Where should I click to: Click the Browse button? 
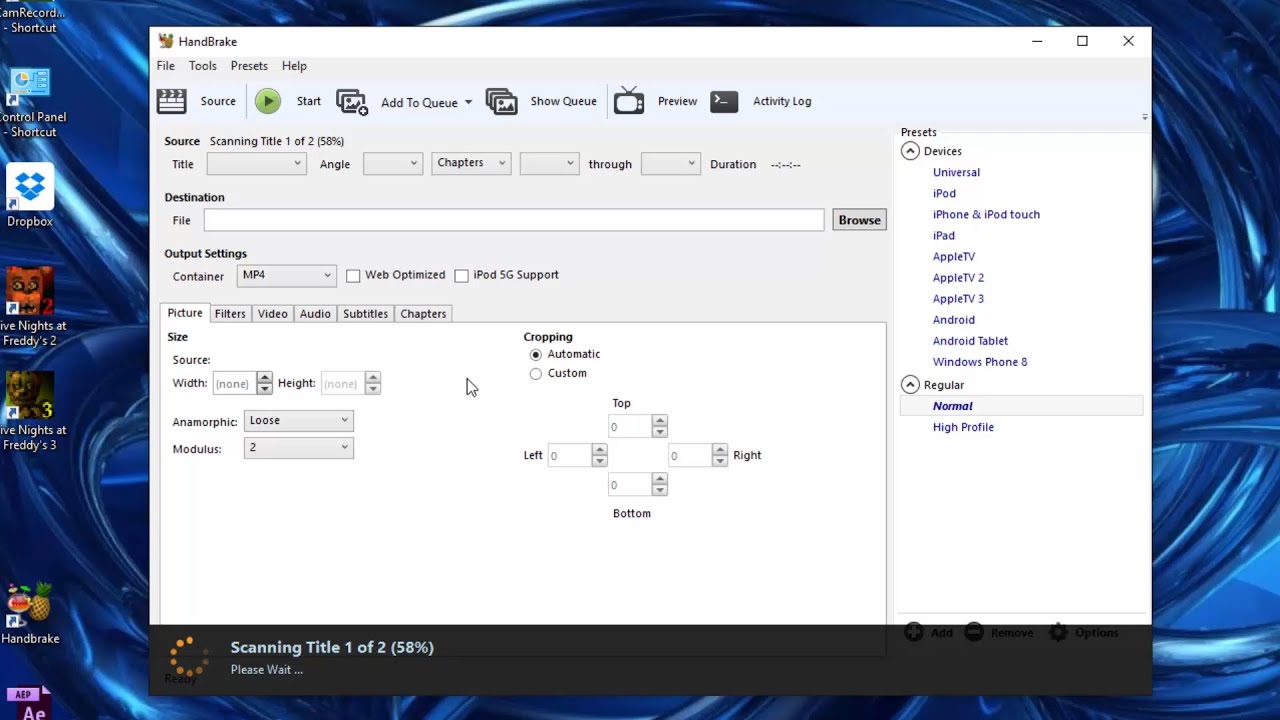(860, 220)
